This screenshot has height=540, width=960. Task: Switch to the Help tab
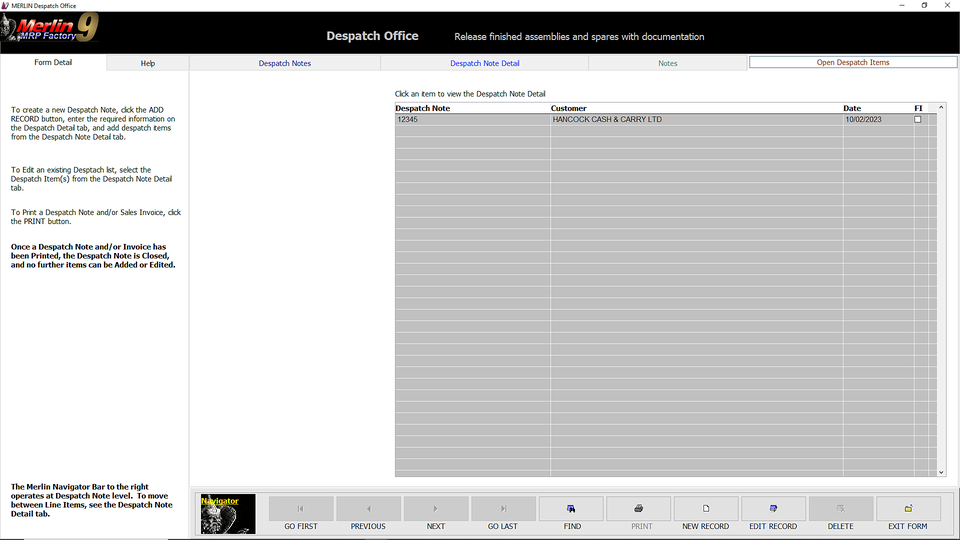(148, 63)
